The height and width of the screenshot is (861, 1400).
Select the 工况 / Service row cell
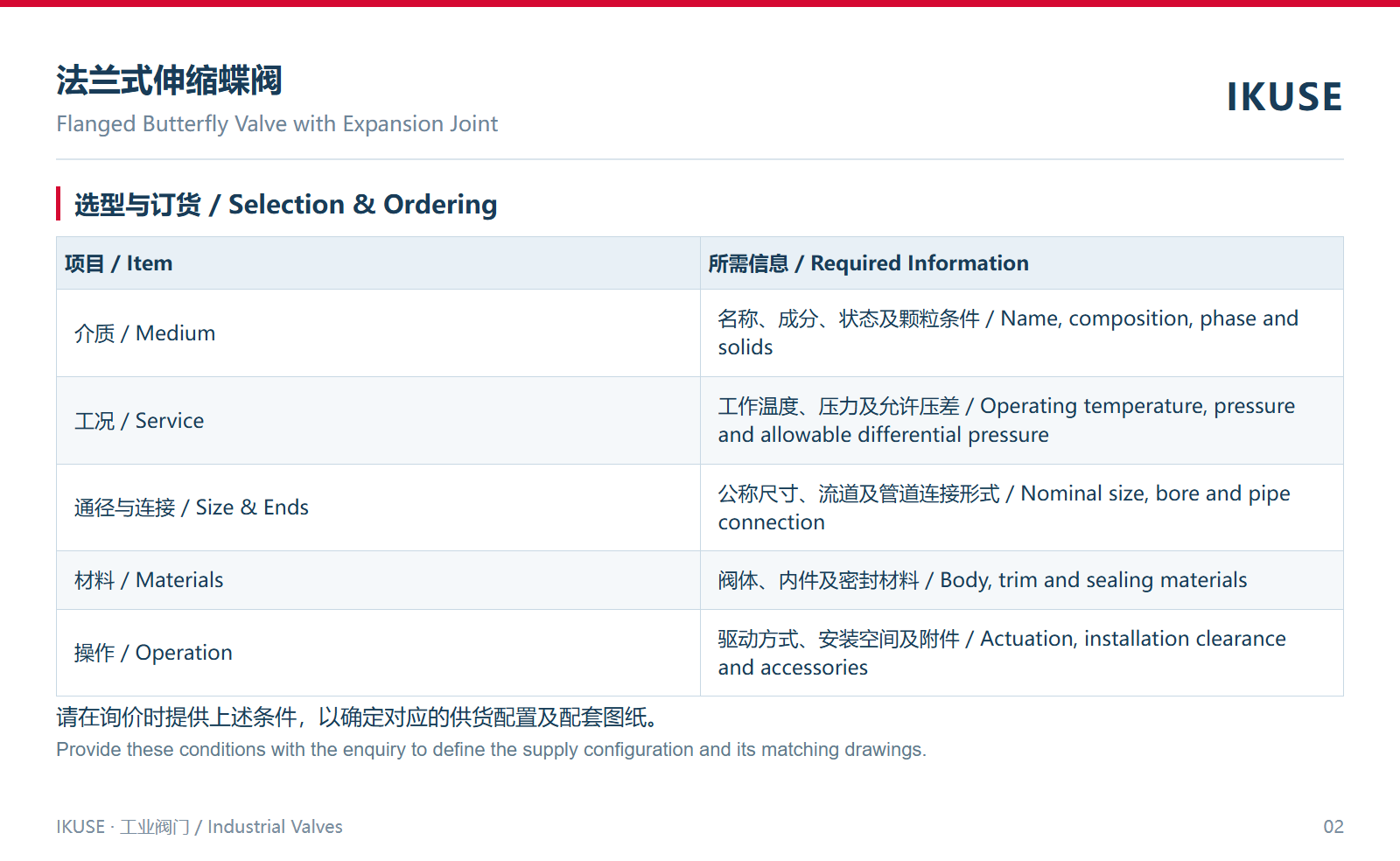[378, 421]
